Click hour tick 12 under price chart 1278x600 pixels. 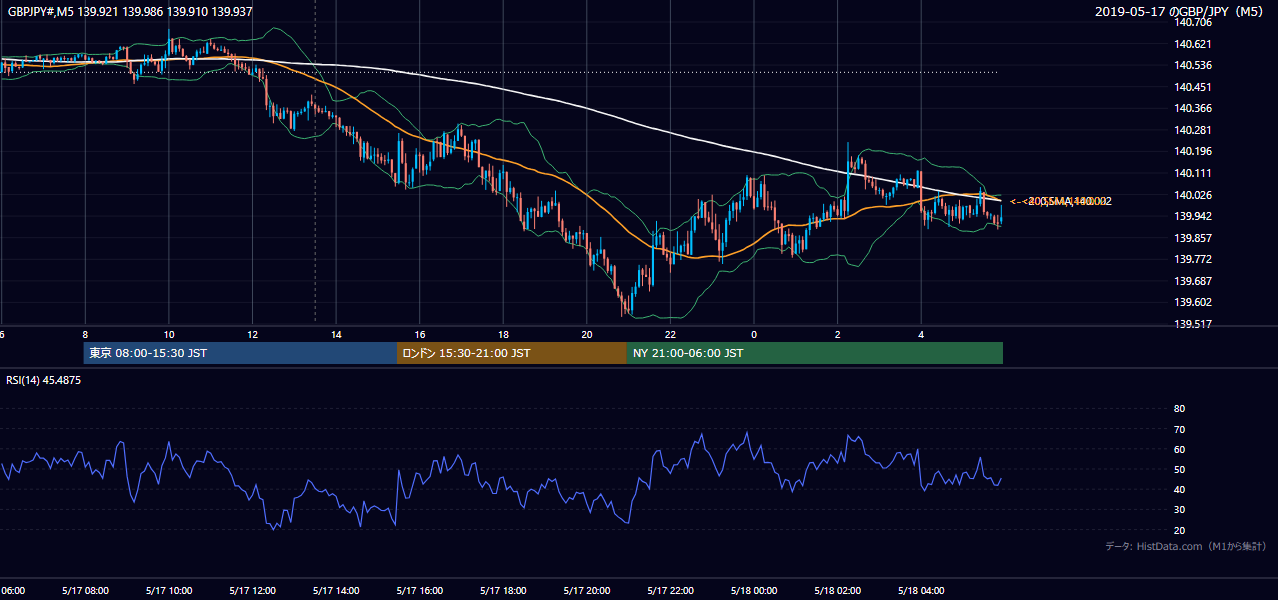(x=252, y=334)
